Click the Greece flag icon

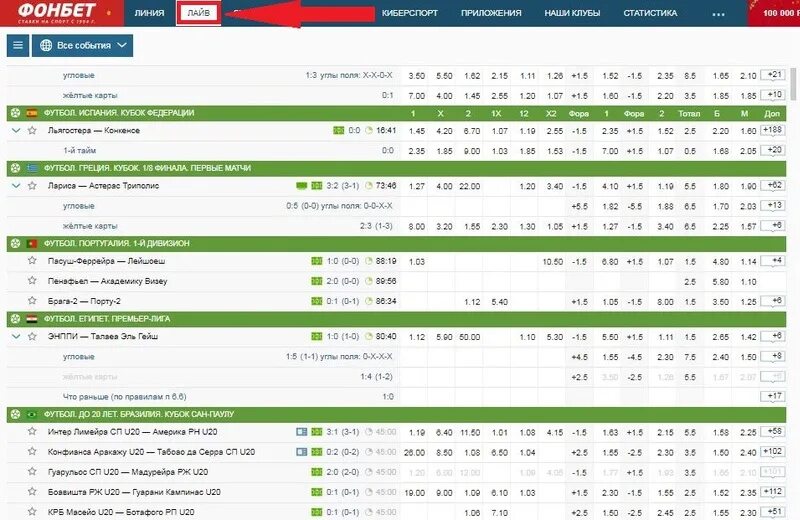32,168
